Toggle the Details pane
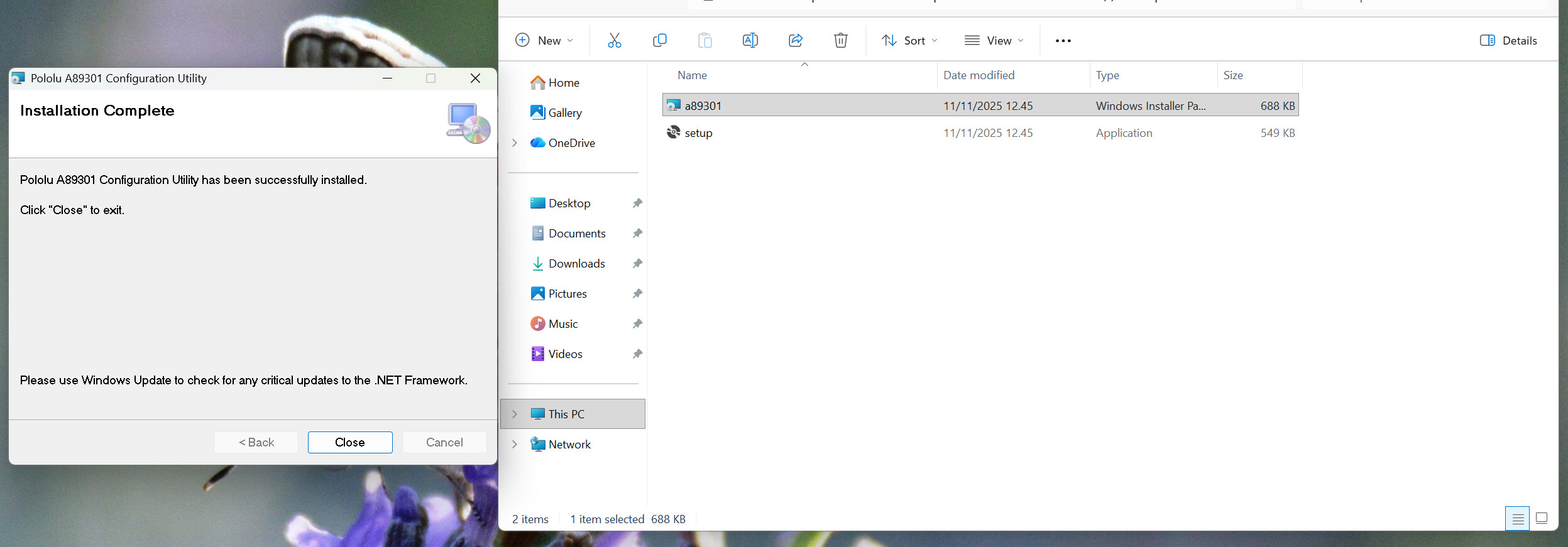Image resolution: width=1568 pixels, height=547 pixels. (1508, 41)
